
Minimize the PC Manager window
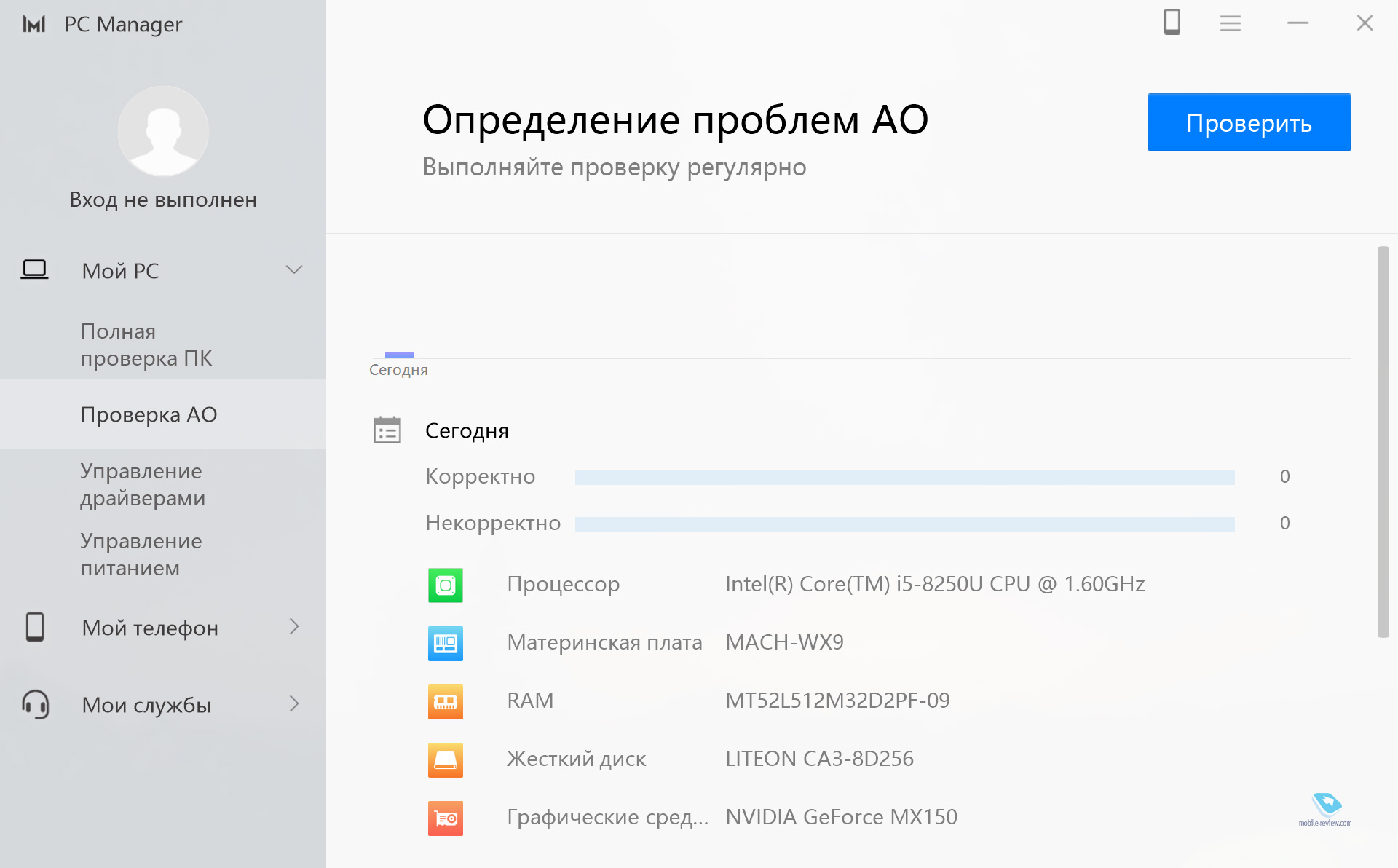1298,23
